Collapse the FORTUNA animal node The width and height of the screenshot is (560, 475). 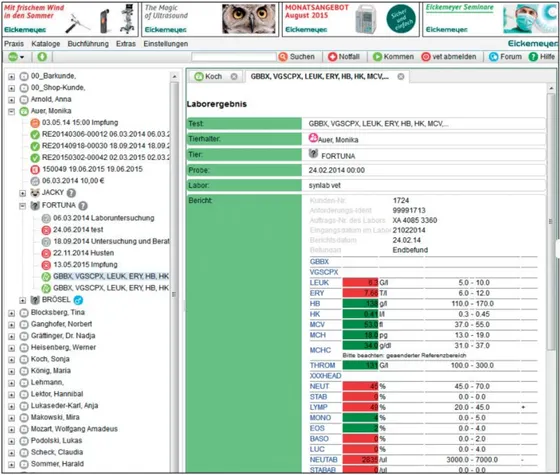coord(22,206)
